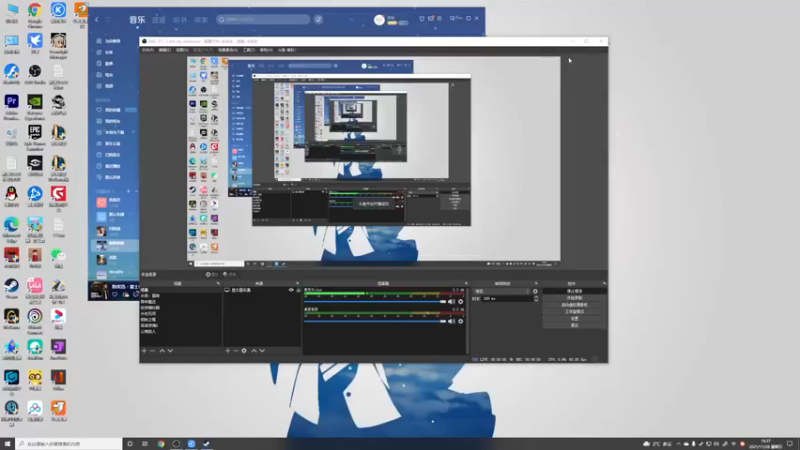
Task: Switch to Kugou 直播 tab
Action: click(x=159, y=20)
